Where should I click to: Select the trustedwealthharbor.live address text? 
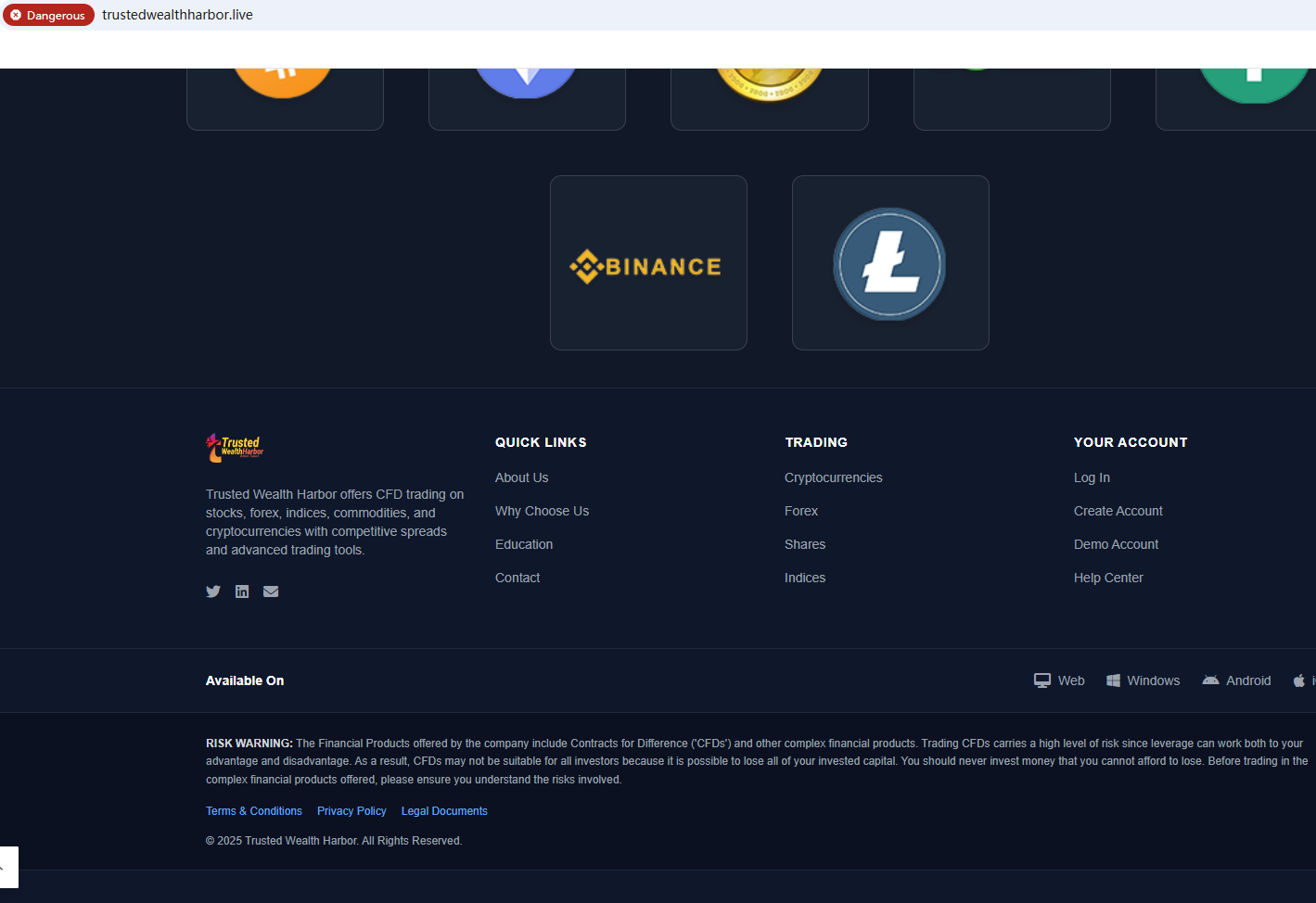point(177,15)
